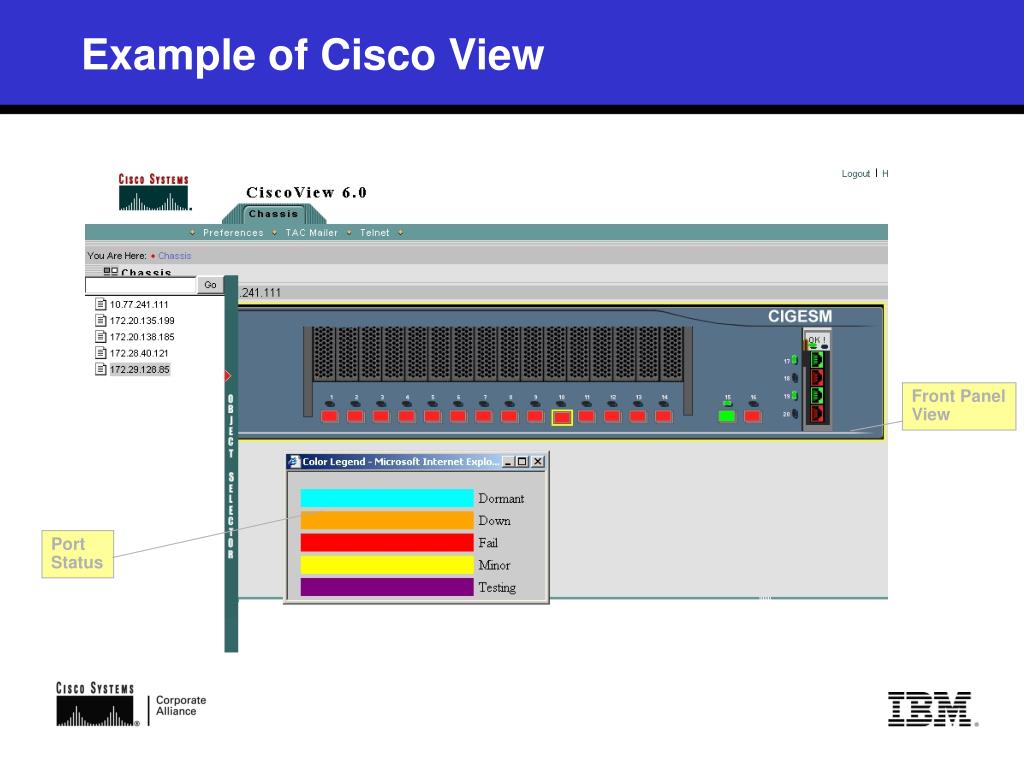Expand Object Selector using red arrow

pyautogui.click(x=227, y=376)
